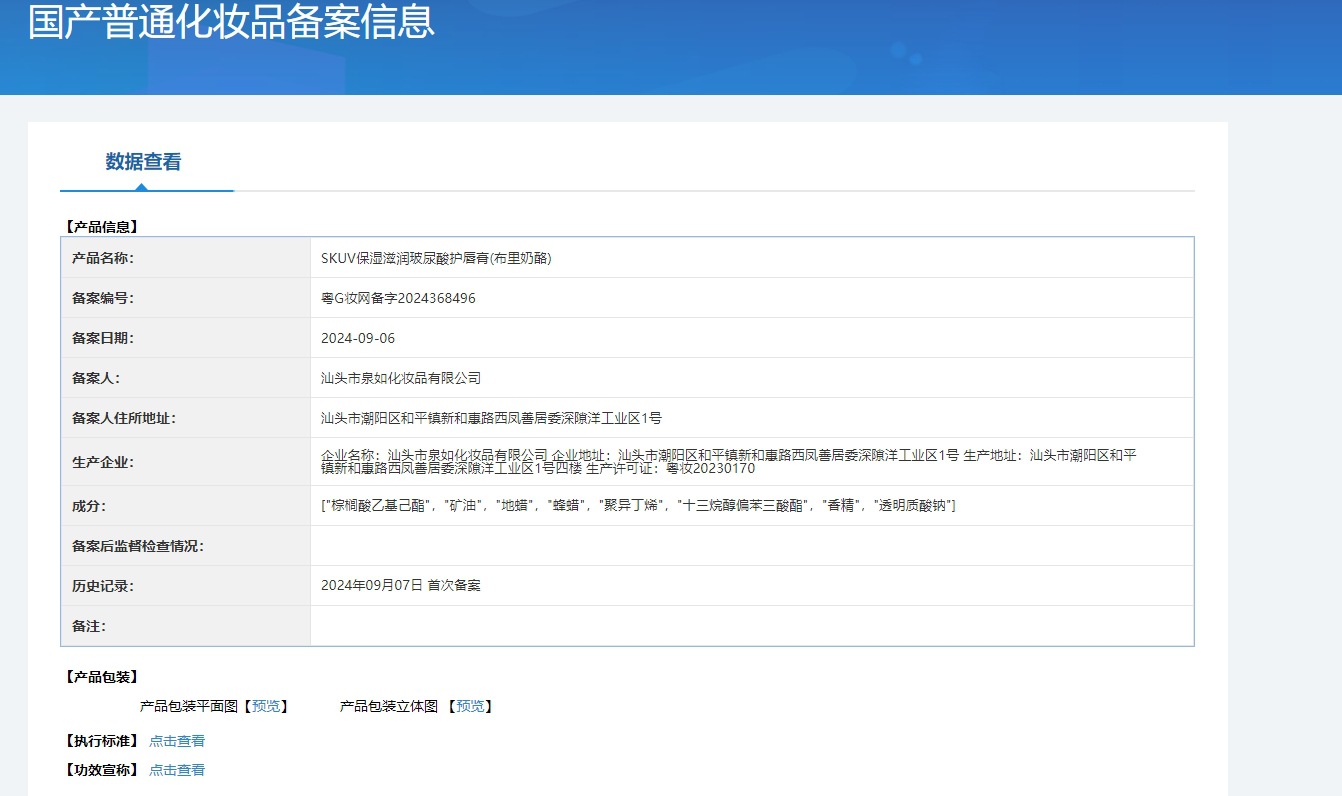
Task: Select 备案人 company 汕头市泉如化妆品有限公司
Action: click(x=400, y=377)
